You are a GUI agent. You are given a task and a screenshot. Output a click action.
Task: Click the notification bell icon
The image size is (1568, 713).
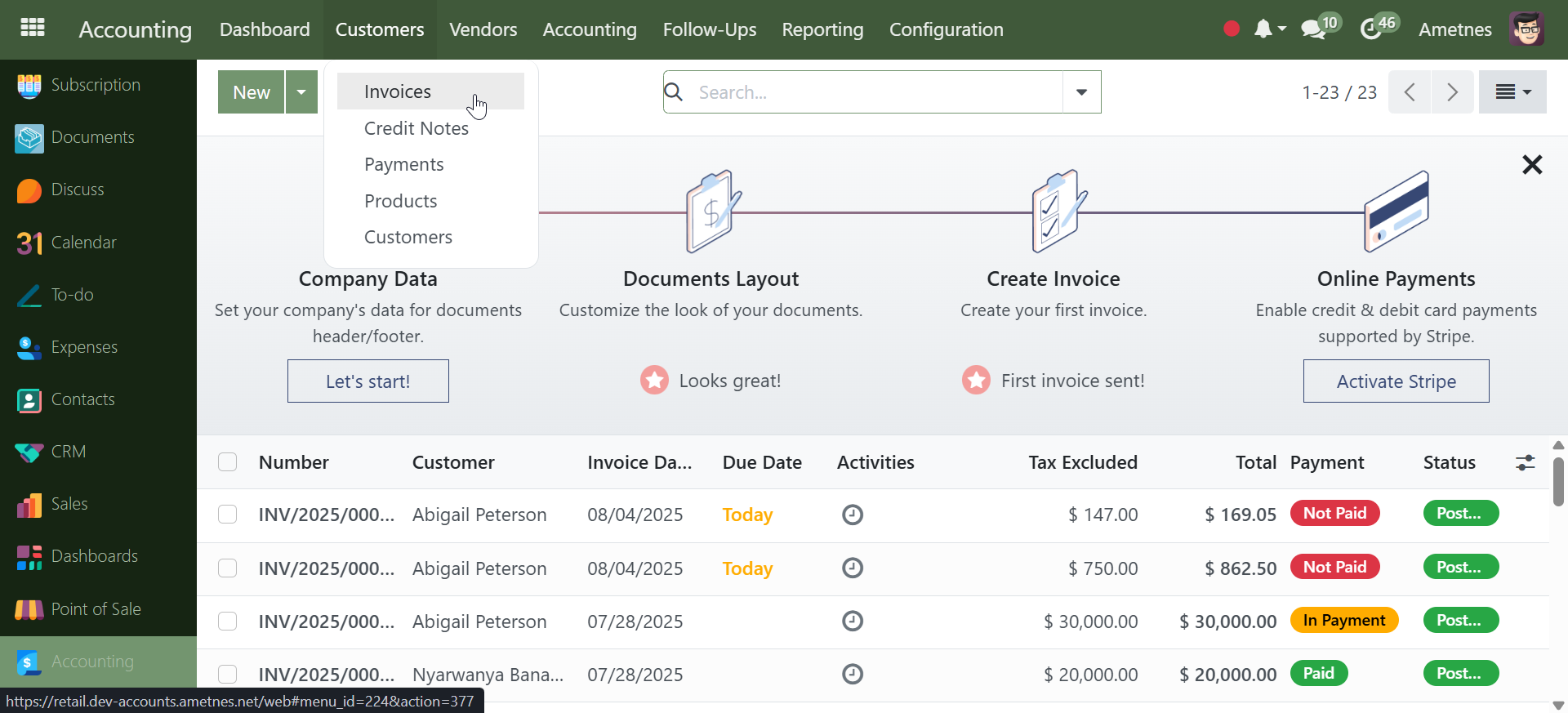[x=1263, y=29]
